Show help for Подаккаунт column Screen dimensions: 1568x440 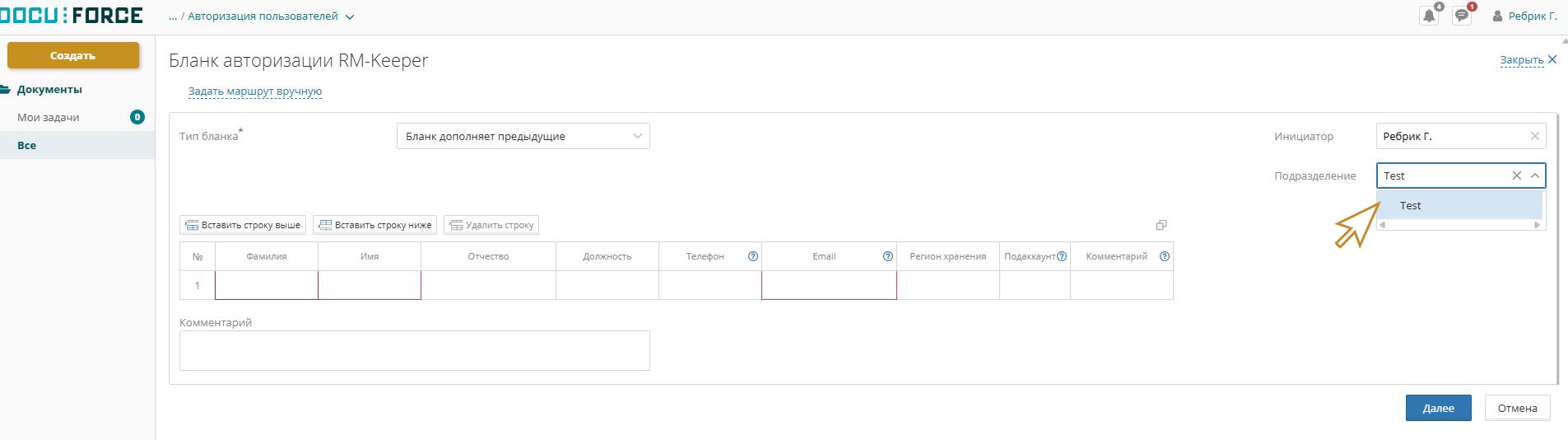pyautogui.click(x=1062, y=256)
